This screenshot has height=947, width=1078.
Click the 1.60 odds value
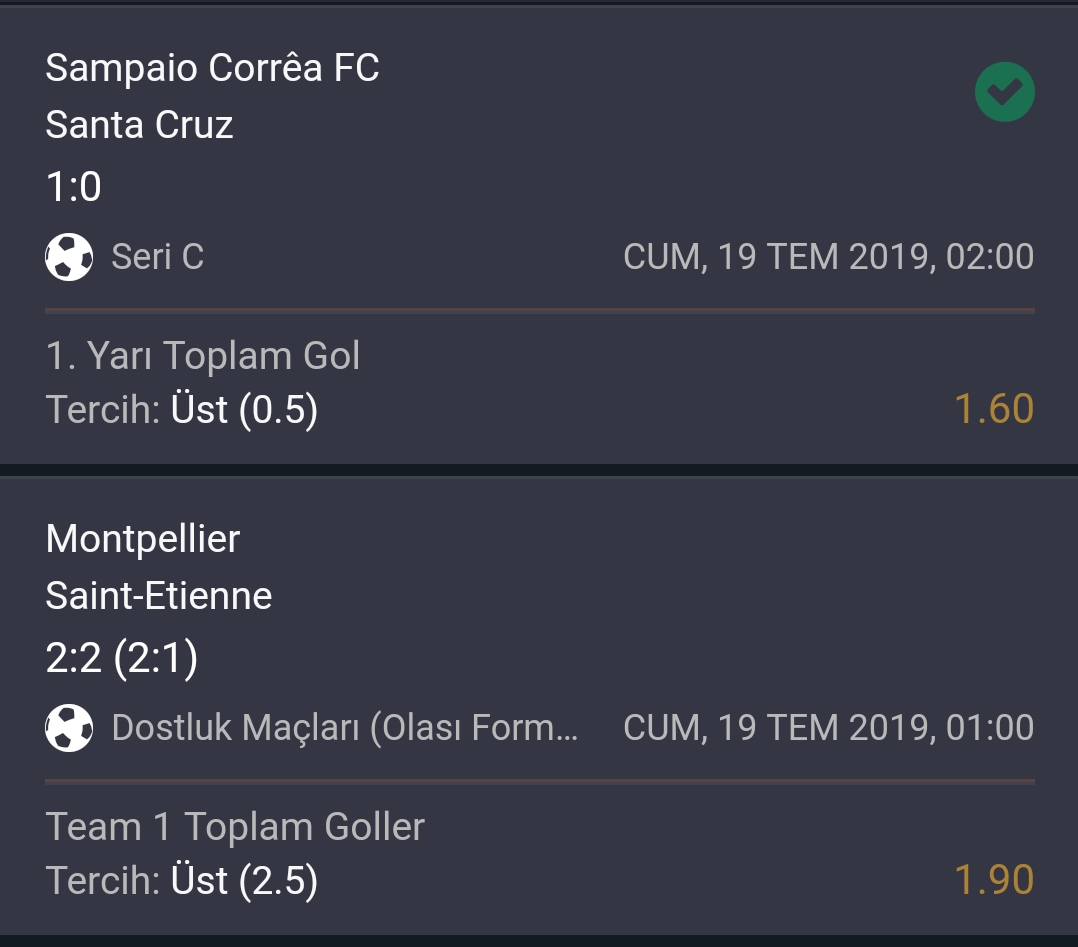[994, 409]
